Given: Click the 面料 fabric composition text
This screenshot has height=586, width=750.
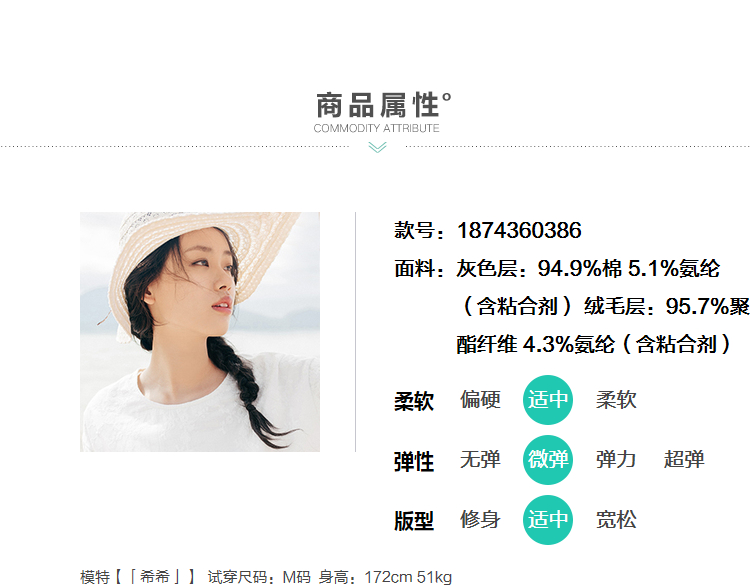Looking at the screenshot, I should 572,306.
